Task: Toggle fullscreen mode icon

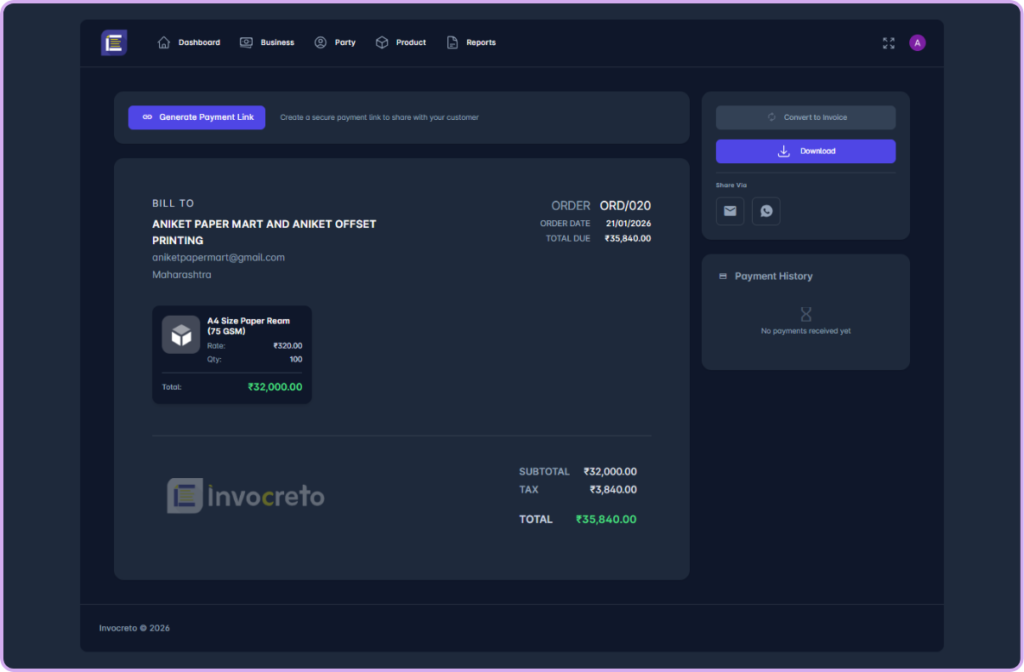Action: [888, 43]
